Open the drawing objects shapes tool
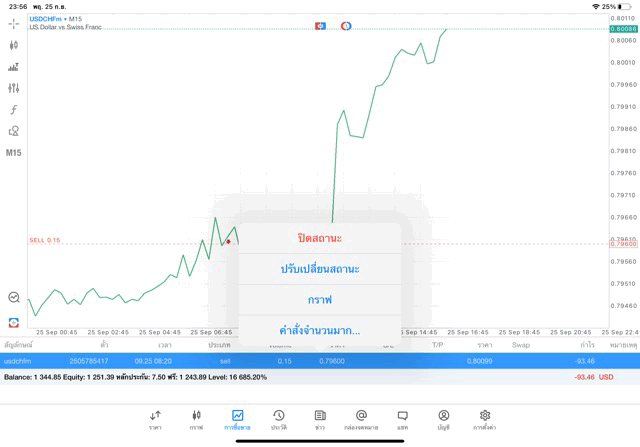The height and width of the screenshot is (447, 640). pos(13,131)
